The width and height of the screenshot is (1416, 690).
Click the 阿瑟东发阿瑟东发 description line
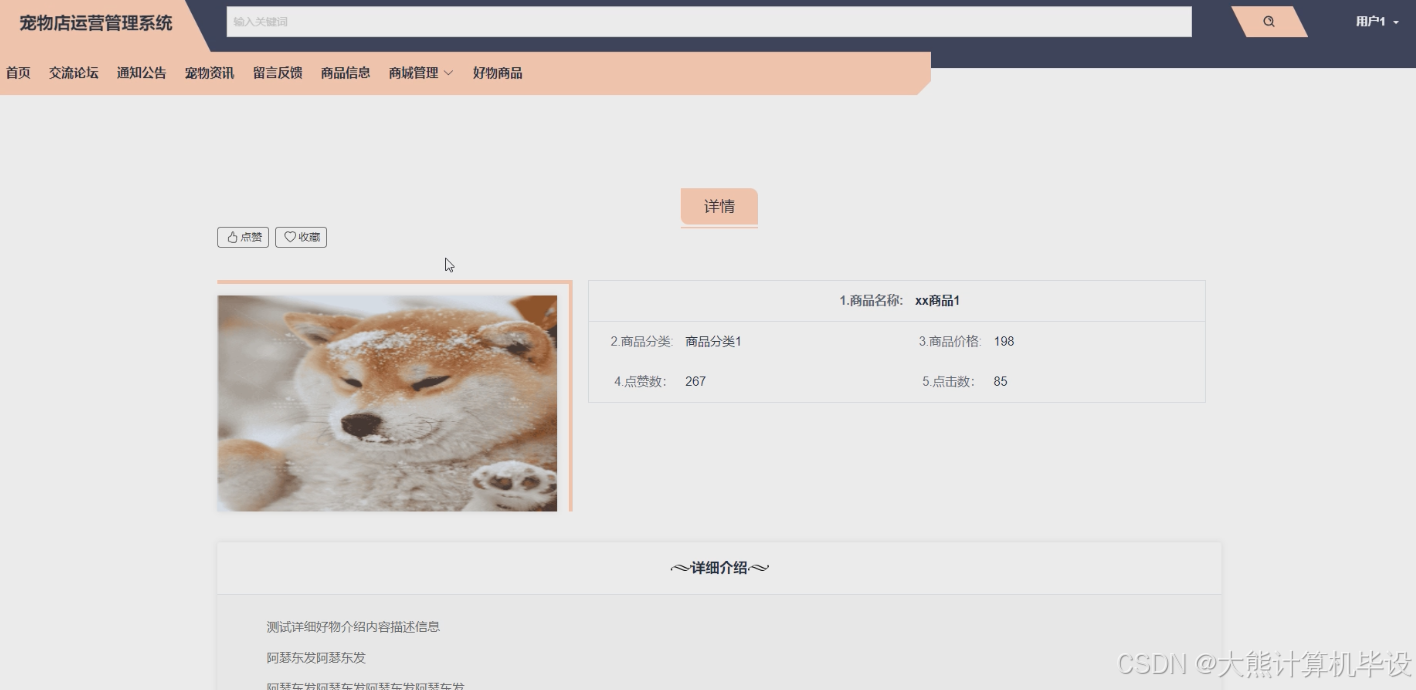(x=316, y=658)
